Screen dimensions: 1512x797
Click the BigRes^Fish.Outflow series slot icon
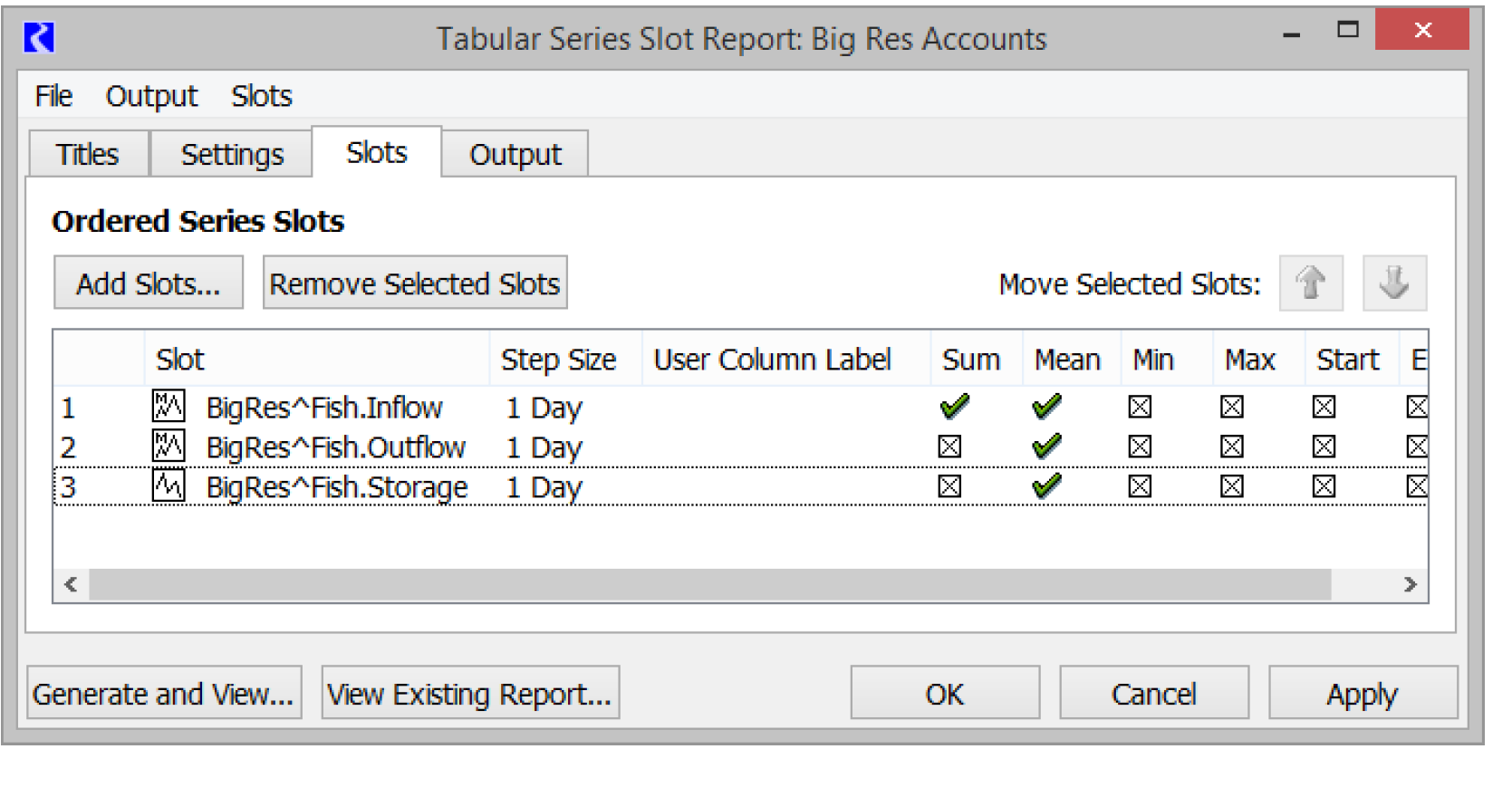[x=169, y=447]
